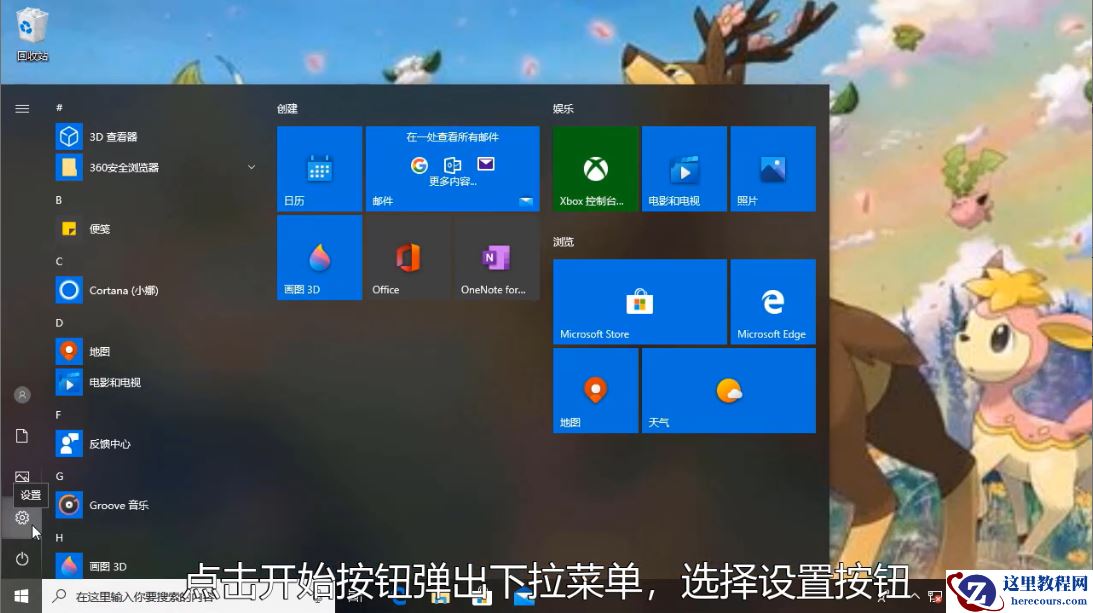Click the Settings gear in the sidebar
The height and width of the screenshot is (613, 1093).
tap(22, 518)
